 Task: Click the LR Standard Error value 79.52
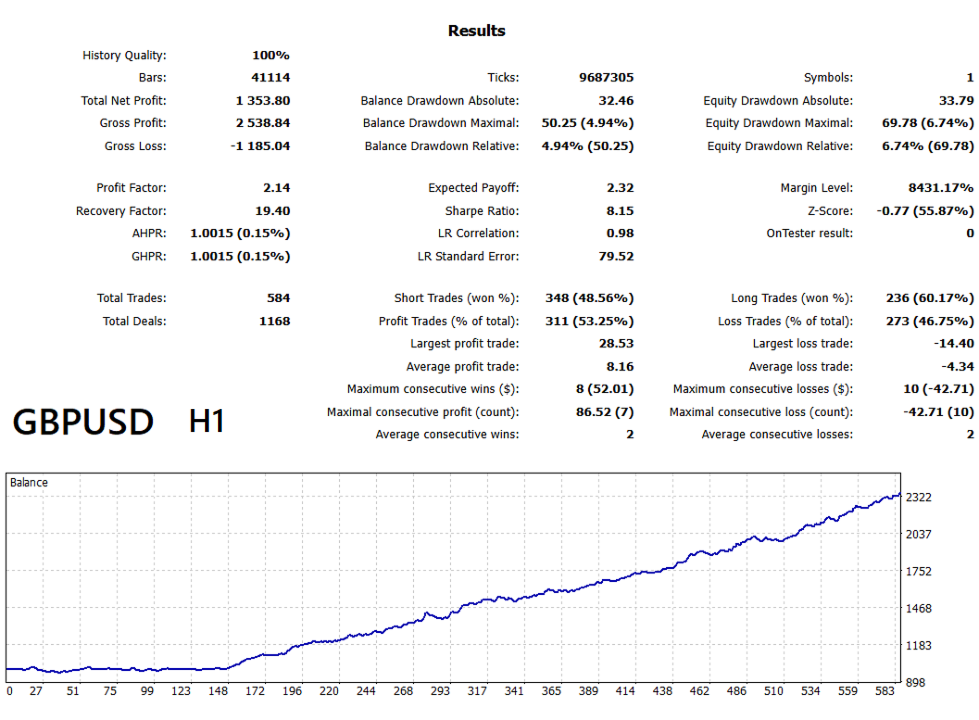pyautogui.click(x=616, y=257)
